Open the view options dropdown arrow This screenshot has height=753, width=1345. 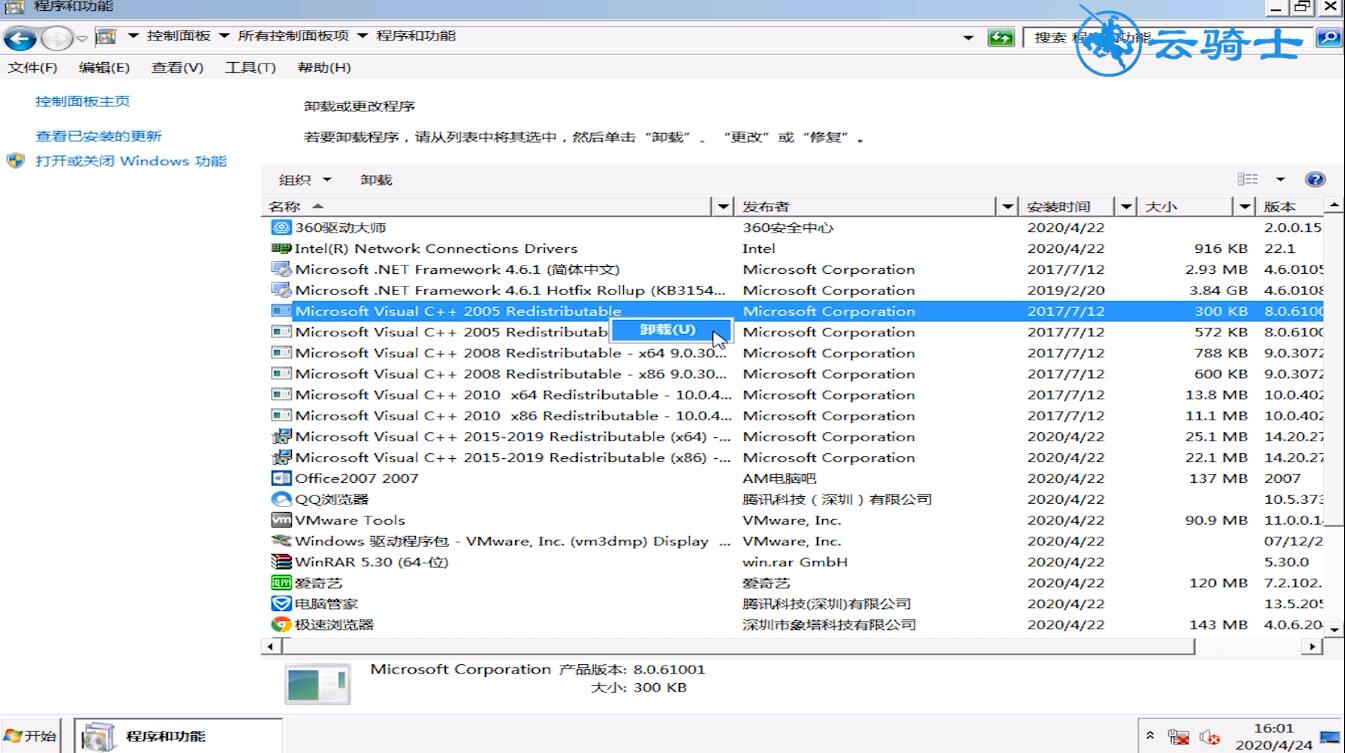[1280, 180]
